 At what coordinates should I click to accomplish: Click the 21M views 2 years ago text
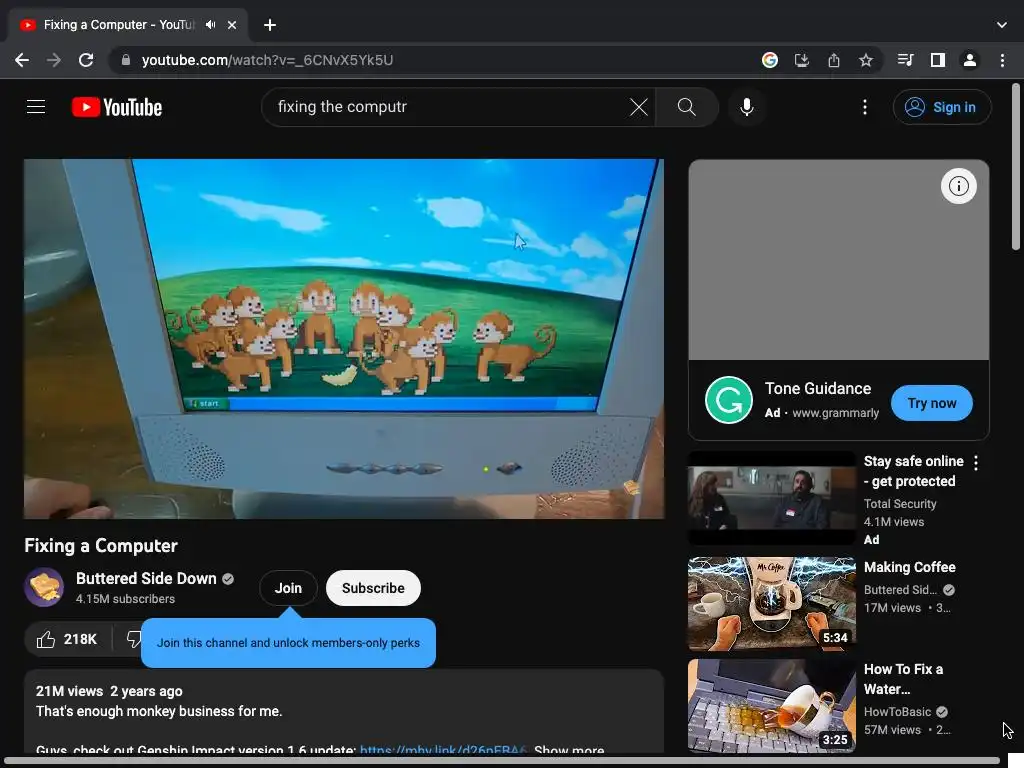coord(109,691)
